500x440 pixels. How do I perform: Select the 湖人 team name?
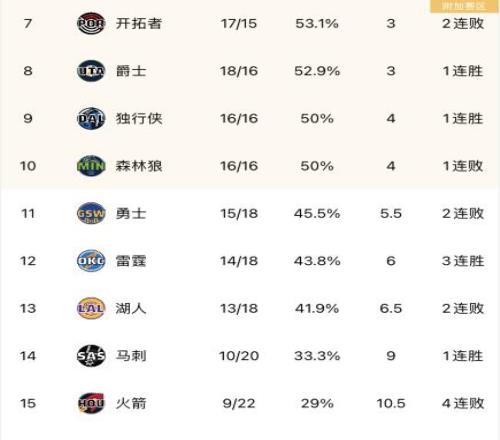click(x=131, y=308)
